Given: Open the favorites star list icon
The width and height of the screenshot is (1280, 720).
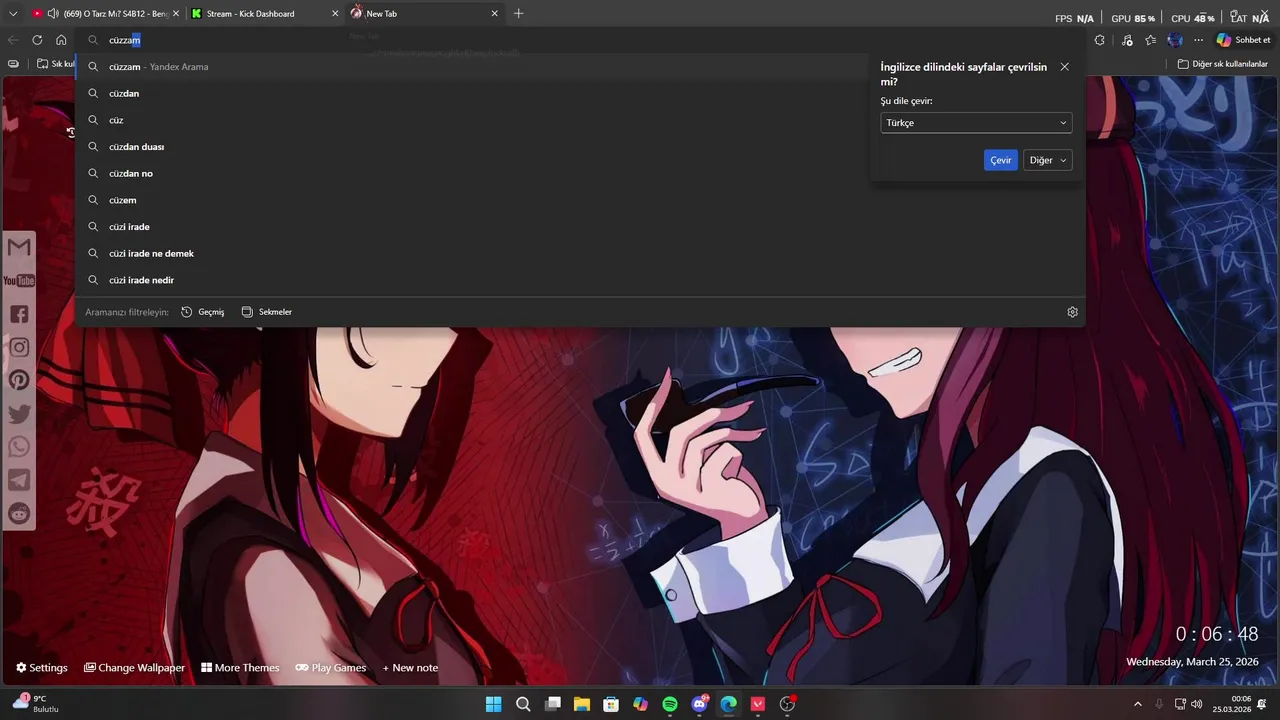Looking at the screenshot, I should coord(1151,40).
